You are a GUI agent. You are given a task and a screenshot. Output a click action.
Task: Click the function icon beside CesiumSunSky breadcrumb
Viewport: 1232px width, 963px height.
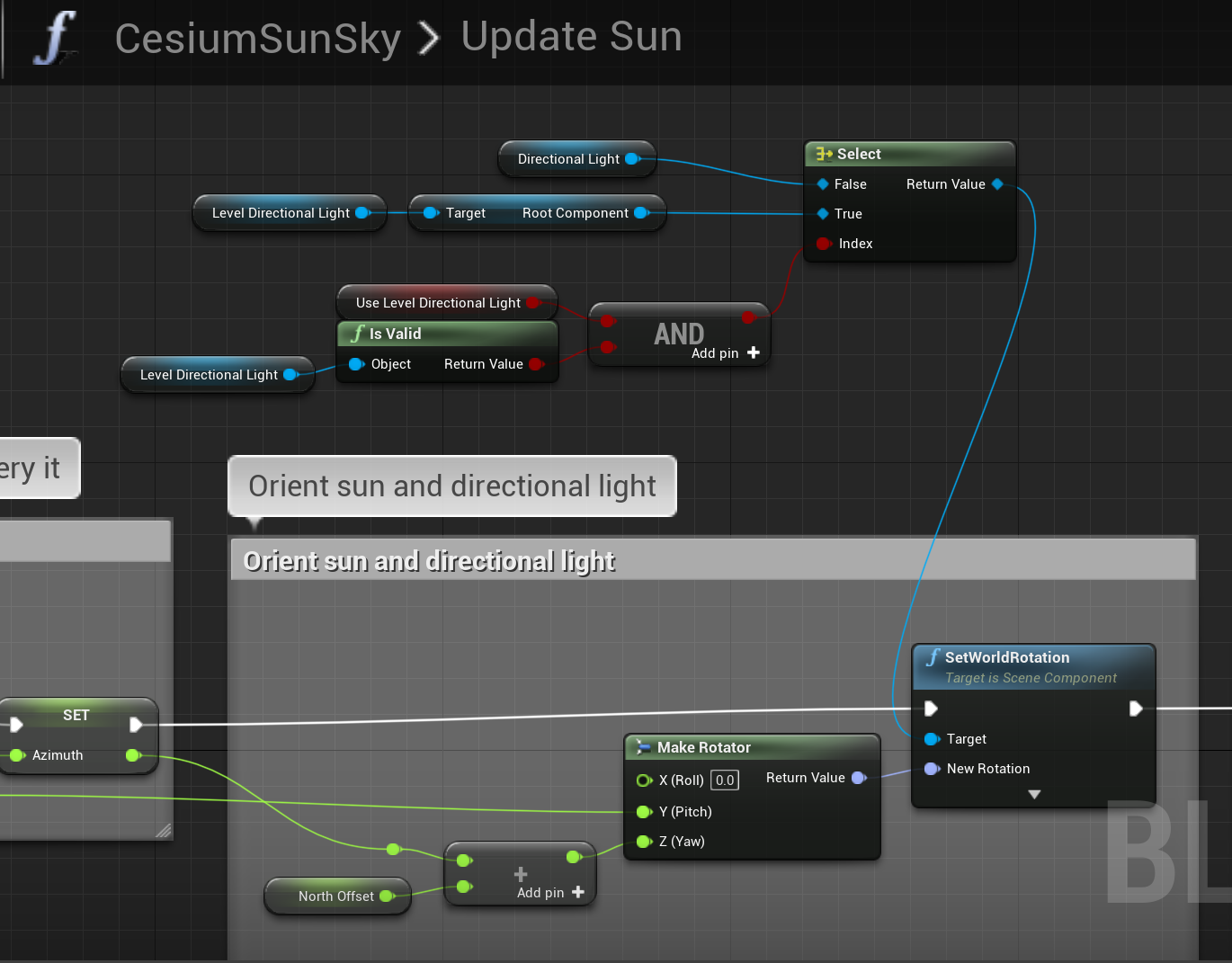(56, 38)
